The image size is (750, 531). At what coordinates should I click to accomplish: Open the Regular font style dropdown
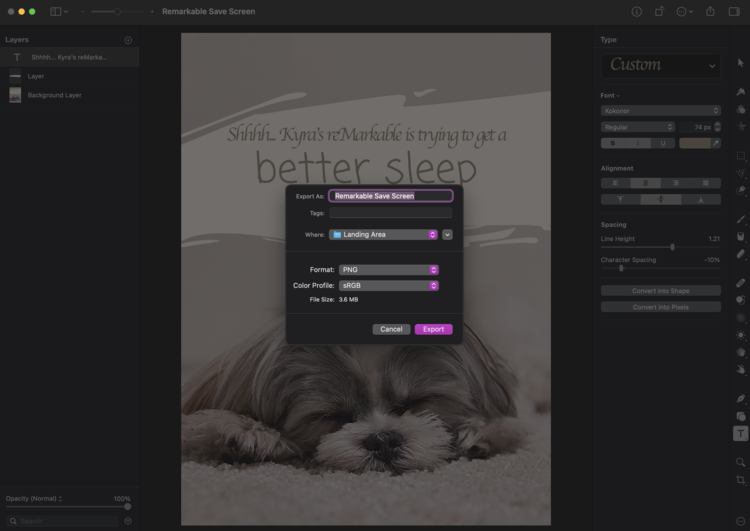coord(638,127)
